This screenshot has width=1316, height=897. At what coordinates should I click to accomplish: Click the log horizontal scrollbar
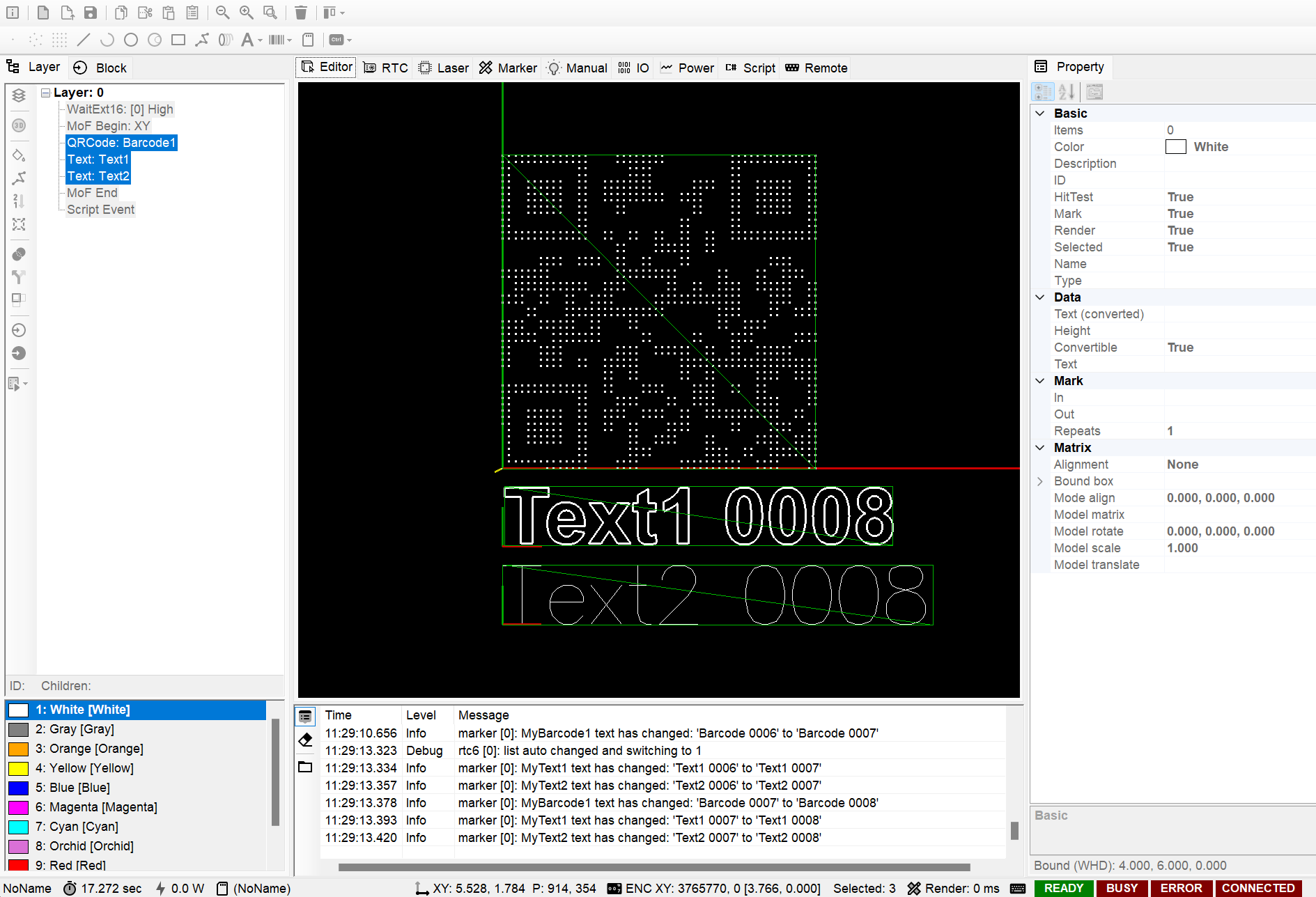point(654,867)
